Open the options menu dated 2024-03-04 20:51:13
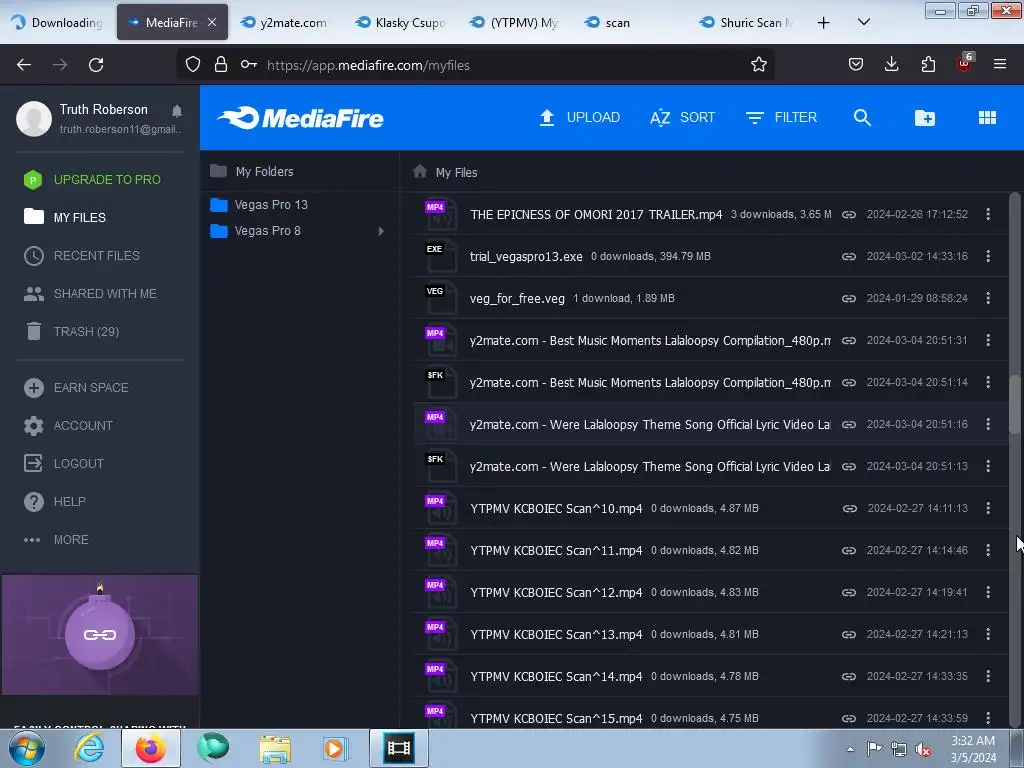This screenshot has width=1024, height=768. (987, 466)
